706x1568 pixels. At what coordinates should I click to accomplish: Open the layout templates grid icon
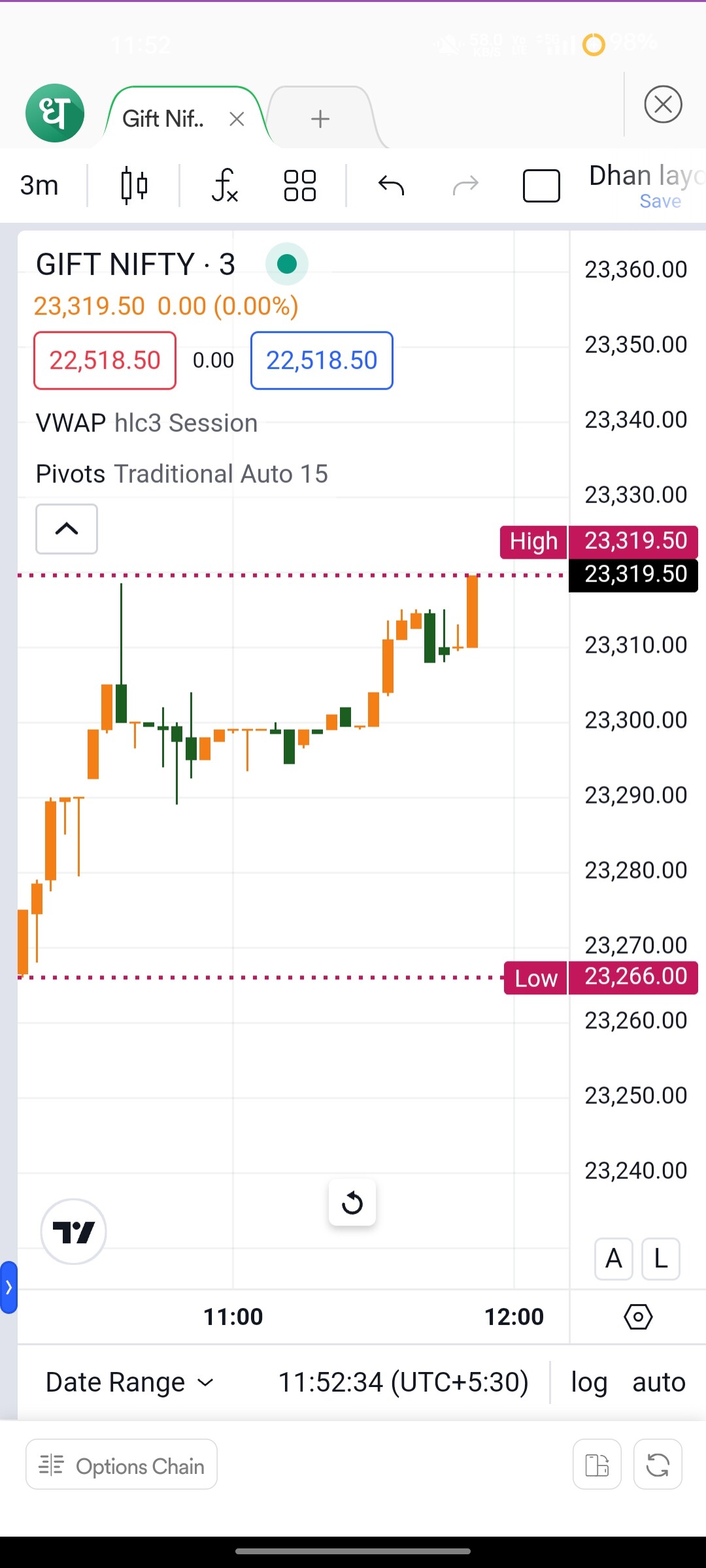(300, 186)
